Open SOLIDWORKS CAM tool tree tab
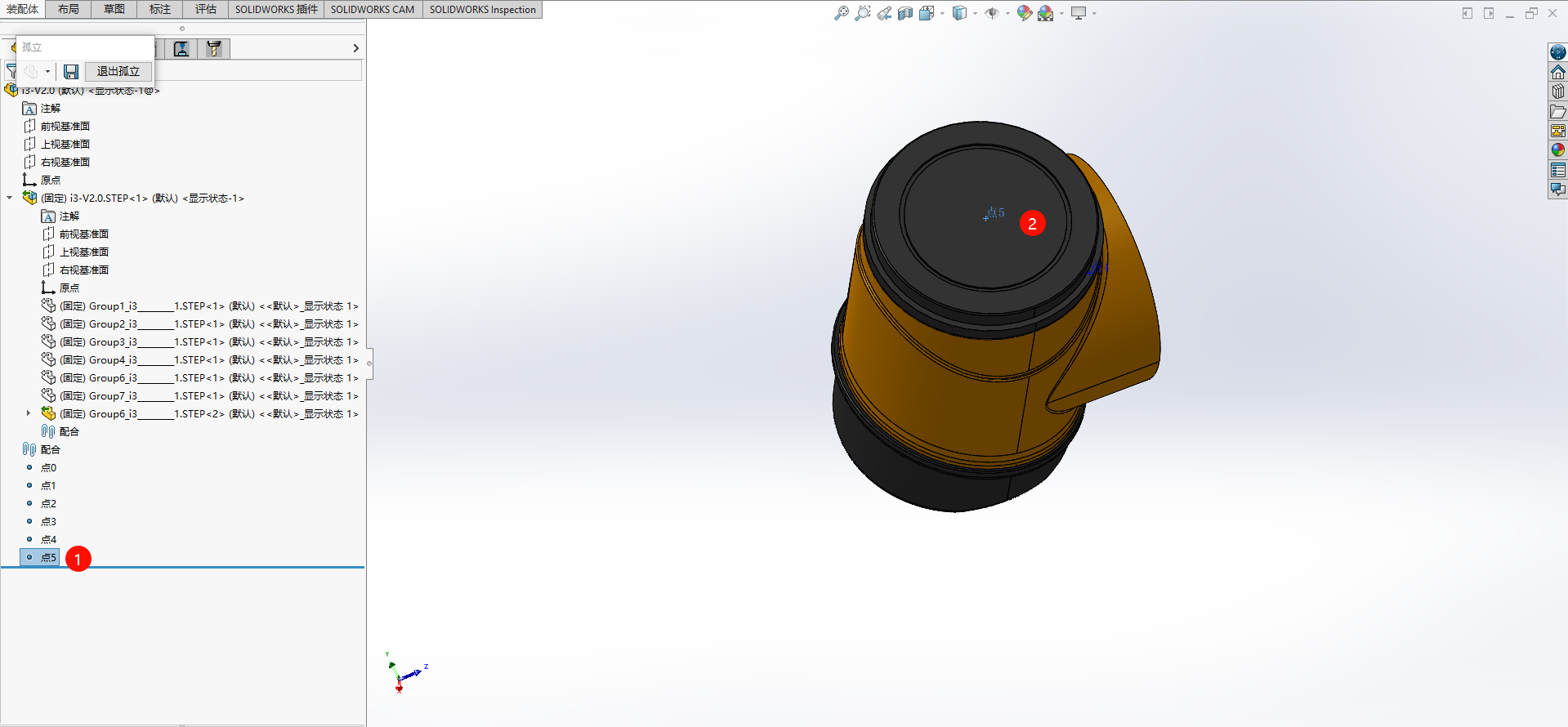Viewport: 1568px width, 727px height. pos(214,49)
